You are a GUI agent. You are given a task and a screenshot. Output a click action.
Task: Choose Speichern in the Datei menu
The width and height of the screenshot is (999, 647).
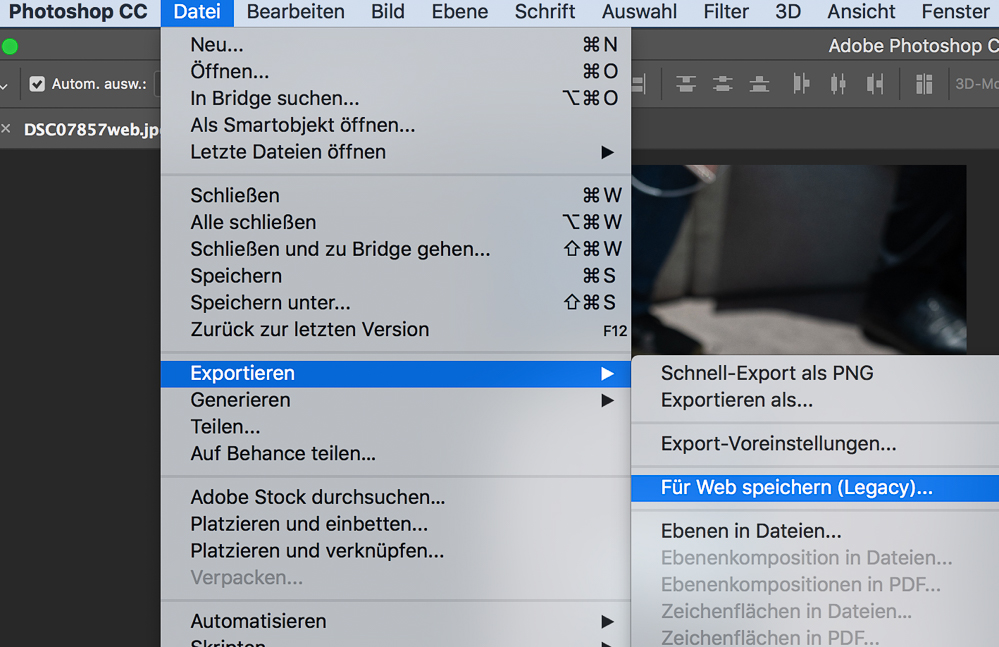click(396, 276)
